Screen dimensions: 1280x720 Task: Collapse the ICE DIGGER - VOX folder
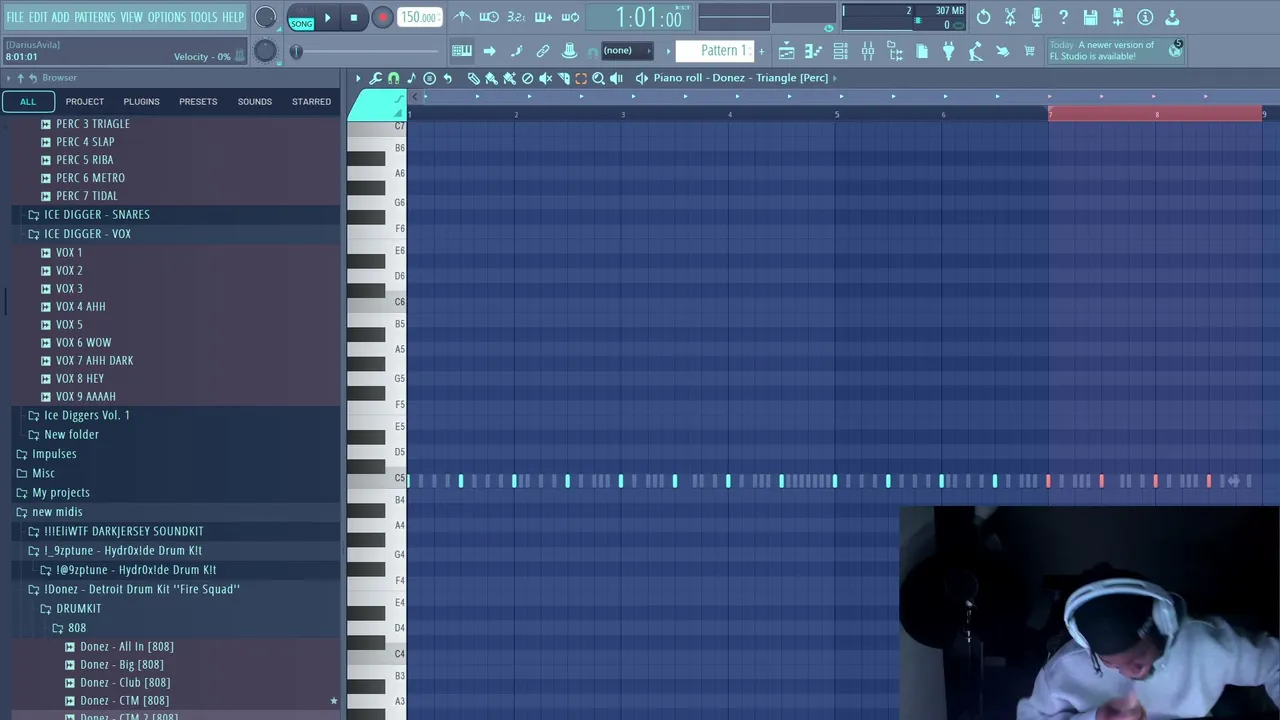[x=87, y=234]
